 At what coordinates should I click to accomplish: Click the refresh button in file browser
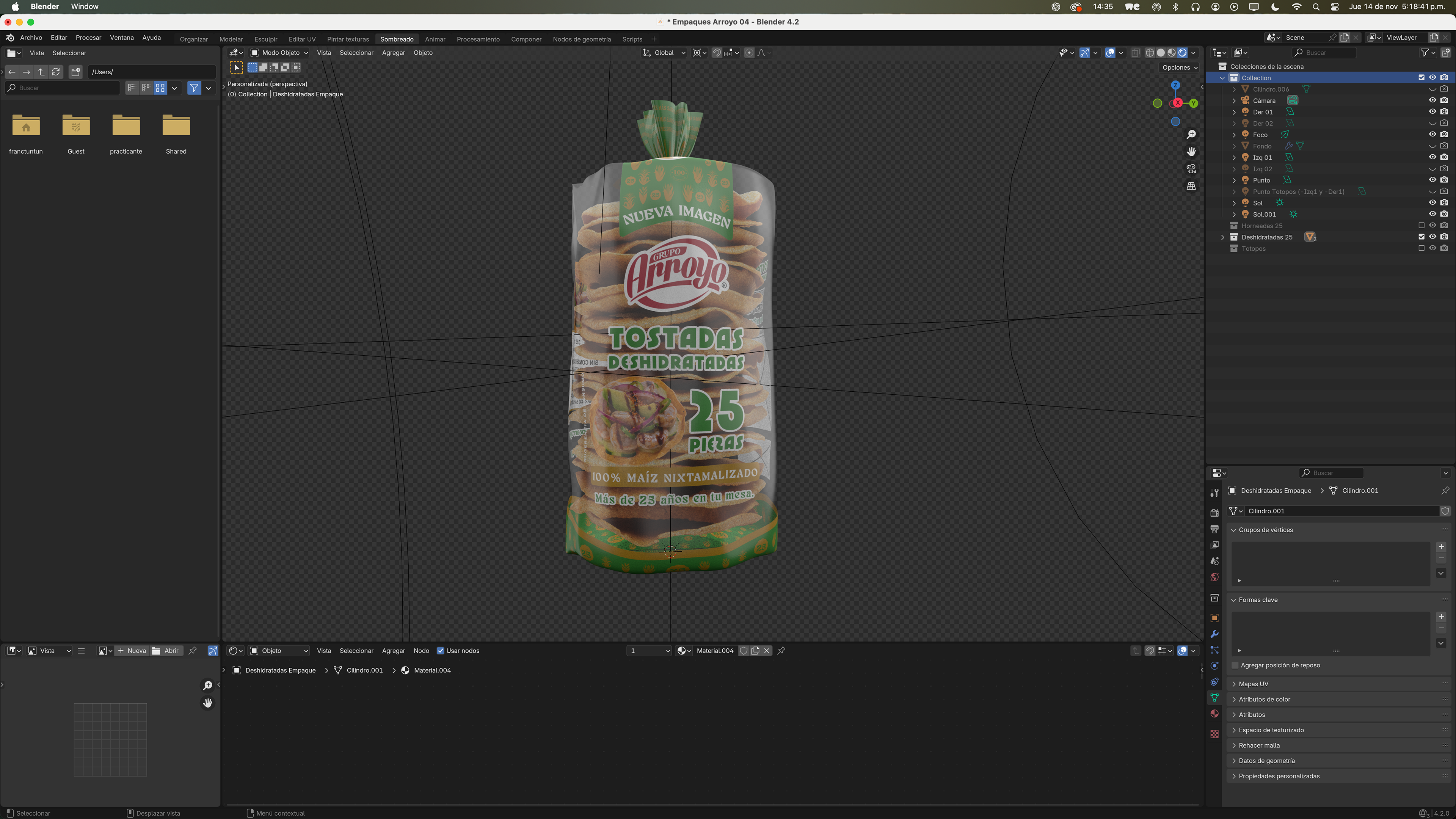pyautogui.click(x=55, y=72)
